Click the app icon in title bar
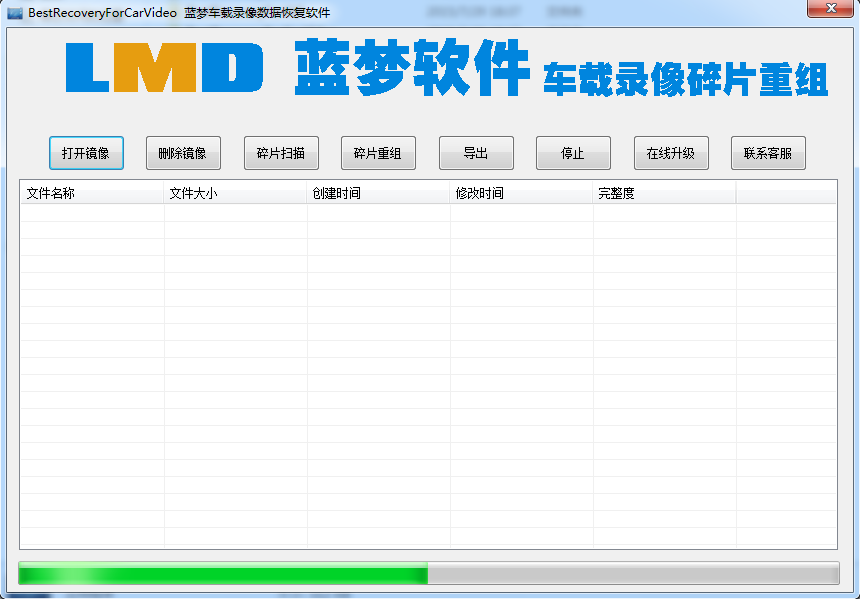 click(x=15, y=12)
